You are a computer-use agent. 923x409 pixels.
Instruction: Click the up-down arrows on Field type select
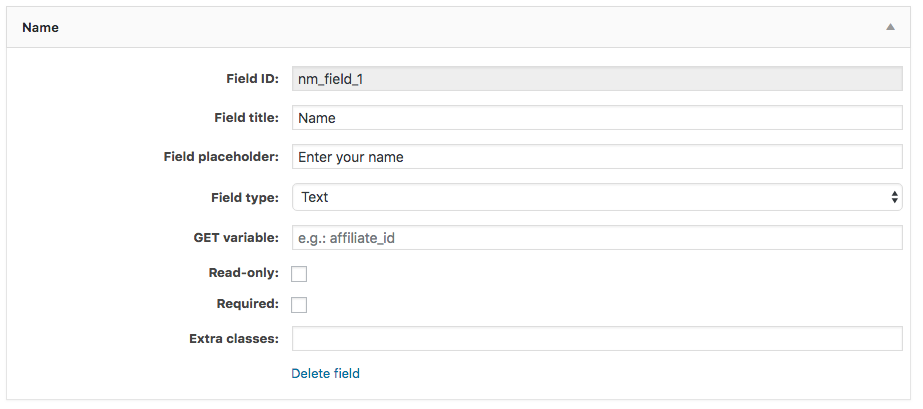[x=895, y=197]
